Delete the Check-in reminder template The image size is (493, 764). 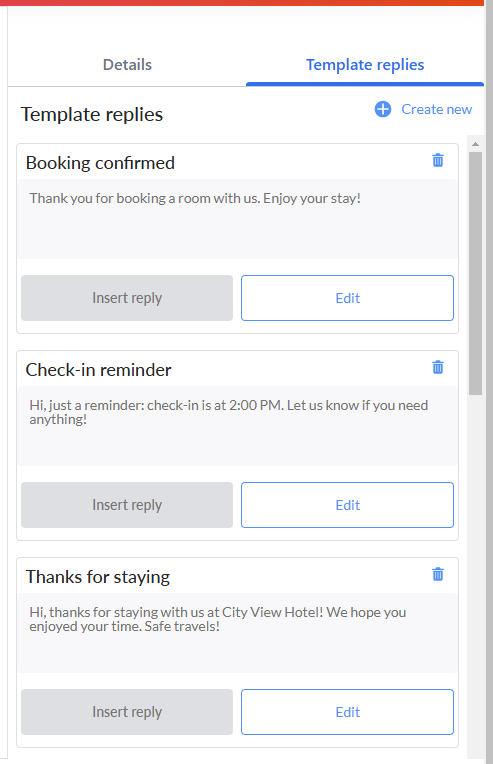click(x=438, y=367)
